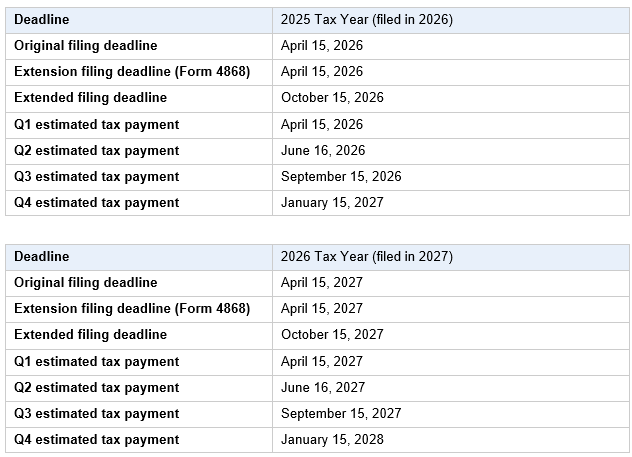Click Extended filing deadline in second table
This screenshot has height=457, width=632.
[x=91, y=335]
